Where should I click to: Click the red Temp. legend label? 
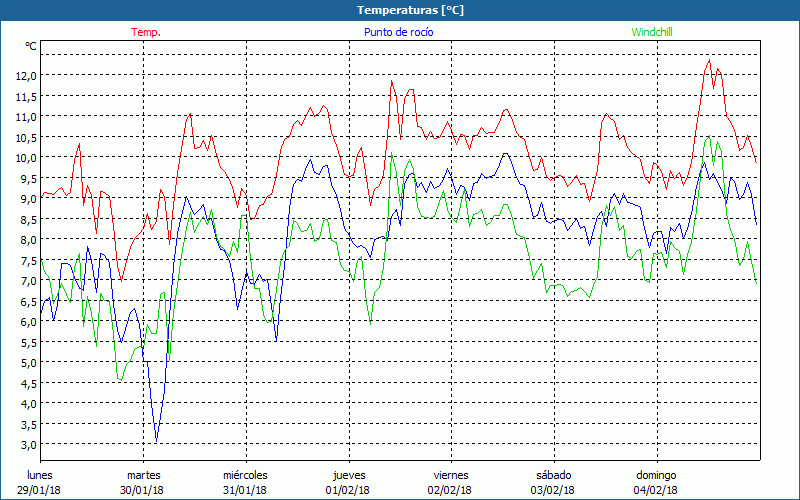point(146,32)
